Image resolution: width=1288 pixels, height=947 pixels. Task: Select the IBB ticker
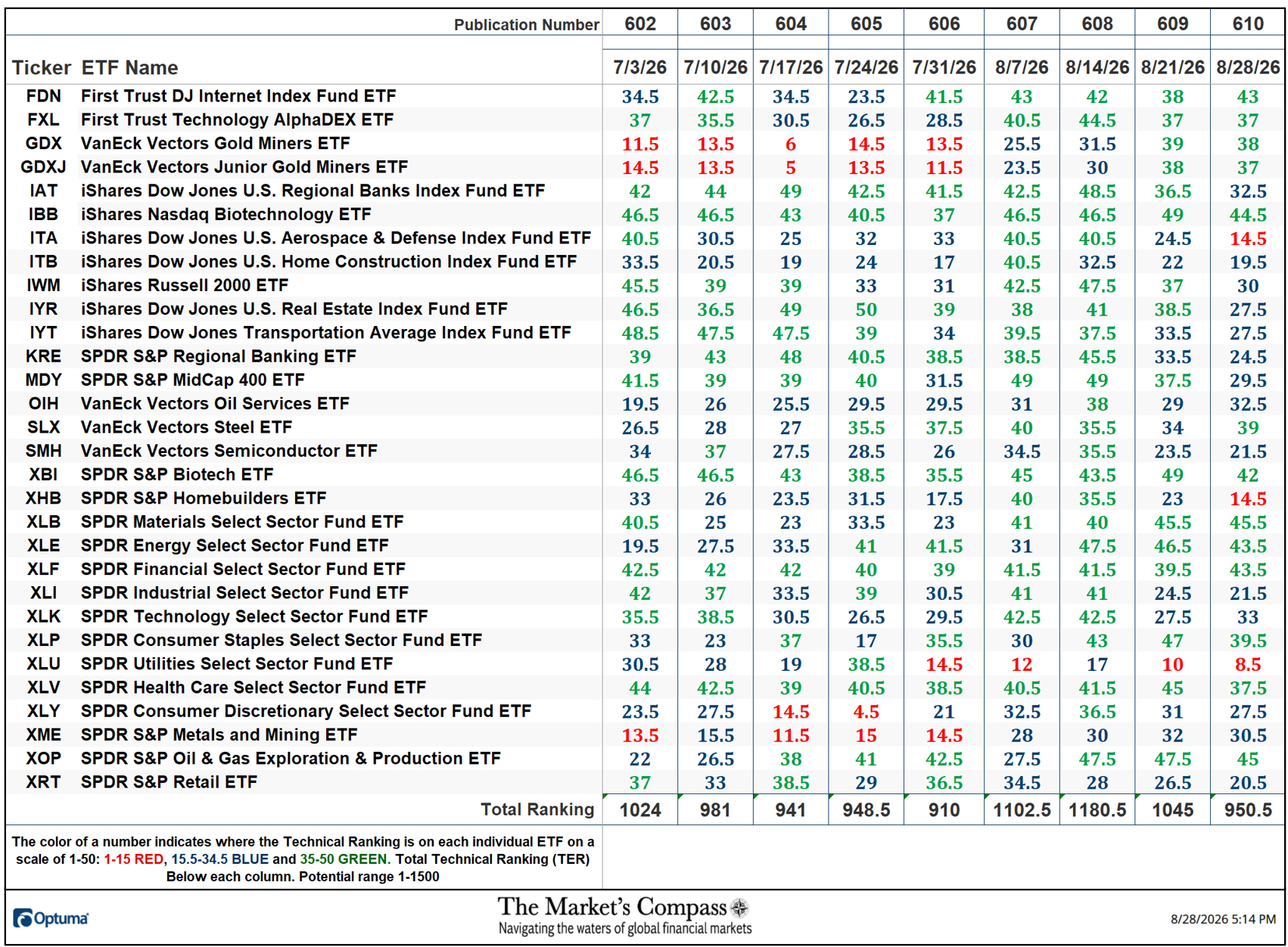pyautogui.click(x=43, y=215)
